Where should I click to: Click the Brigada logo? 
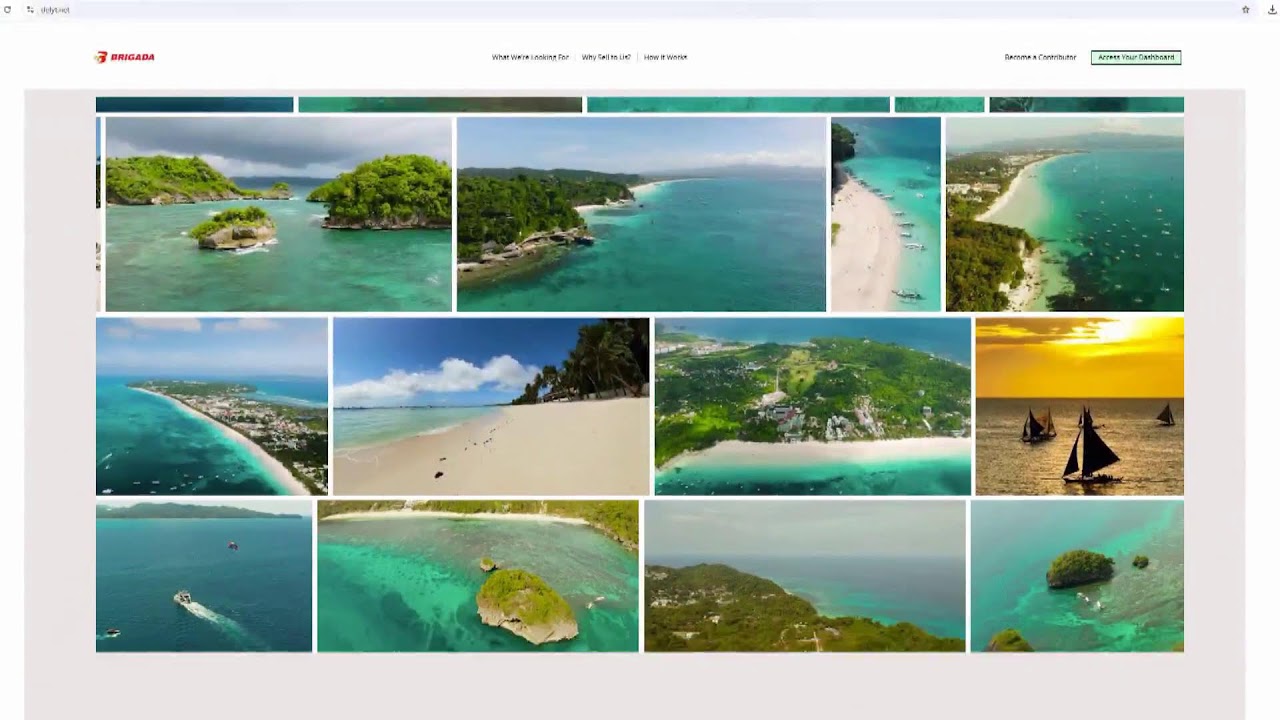(125, 57)
